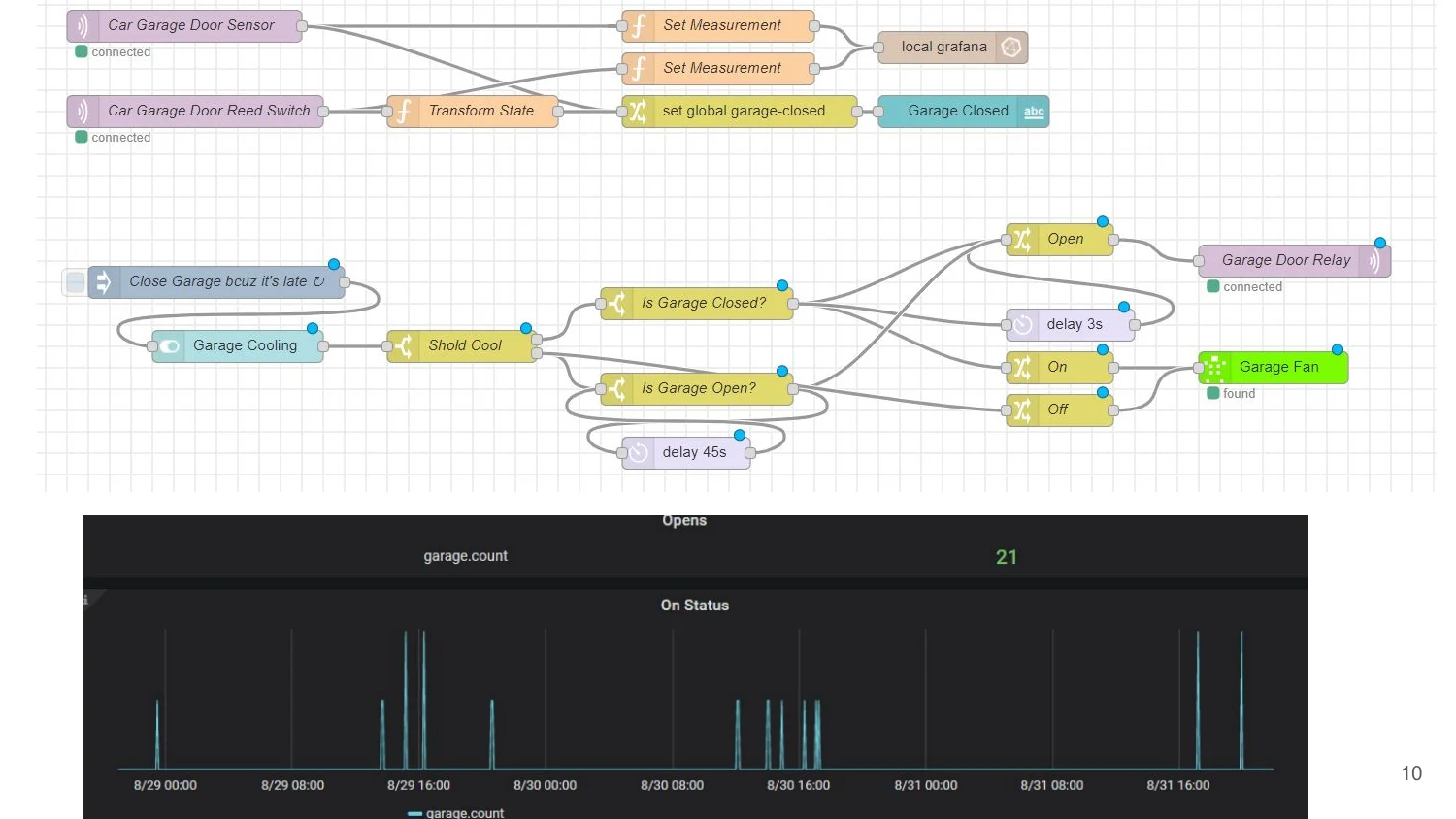This screenshot has width=1456, height=819.
Task: Select the Garage Door Relay node
Action: click(x=1295, y=261)
